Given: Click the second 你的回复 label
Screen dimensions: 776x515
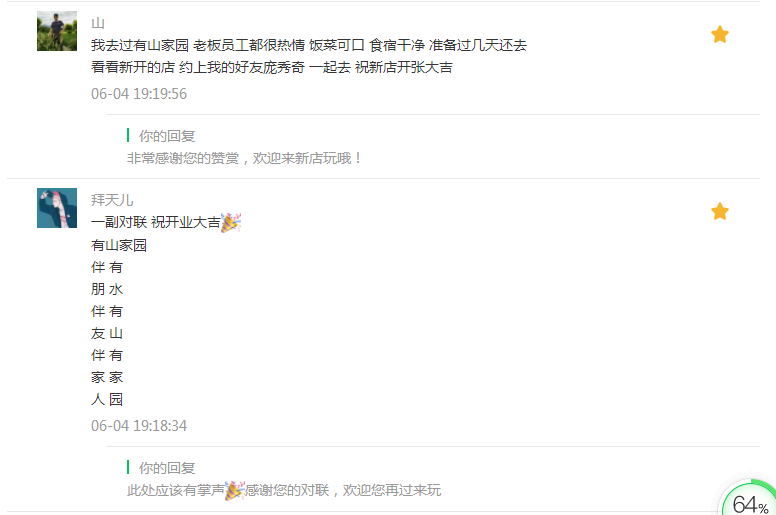Looking at the screenshot, I should [x=167, y=468].
